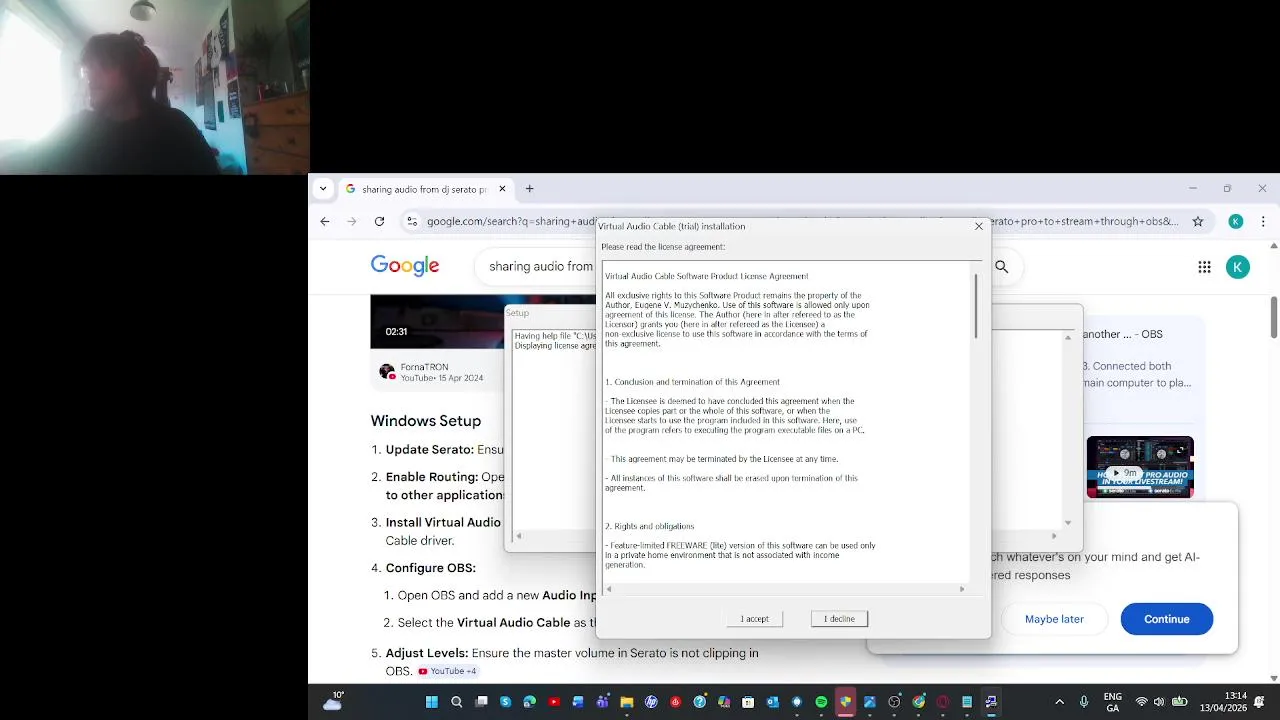1280x720 pixels.
Task: Open Spotify from the taskbar
Action: tap(821, 702)
